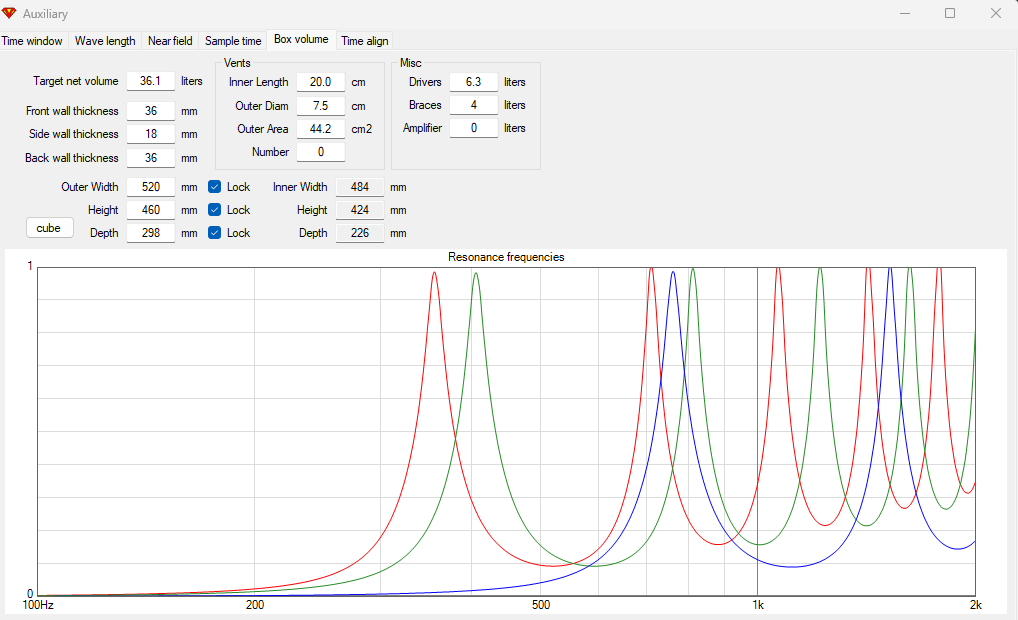
Task: Open the Wave length tab
Action: coord(105,41)
